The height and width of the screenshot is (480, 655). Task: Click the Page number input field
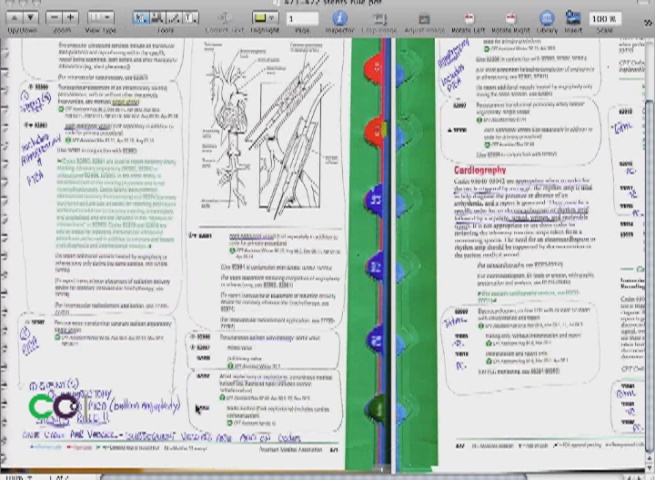pyautogui.click(x=302, y=18)
